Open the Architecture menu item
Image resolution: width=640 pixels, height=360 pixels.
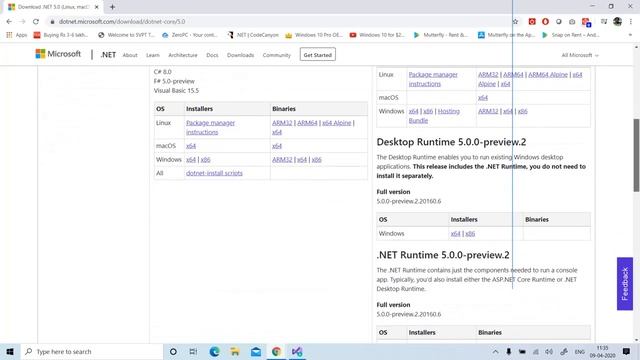point(182,55)
